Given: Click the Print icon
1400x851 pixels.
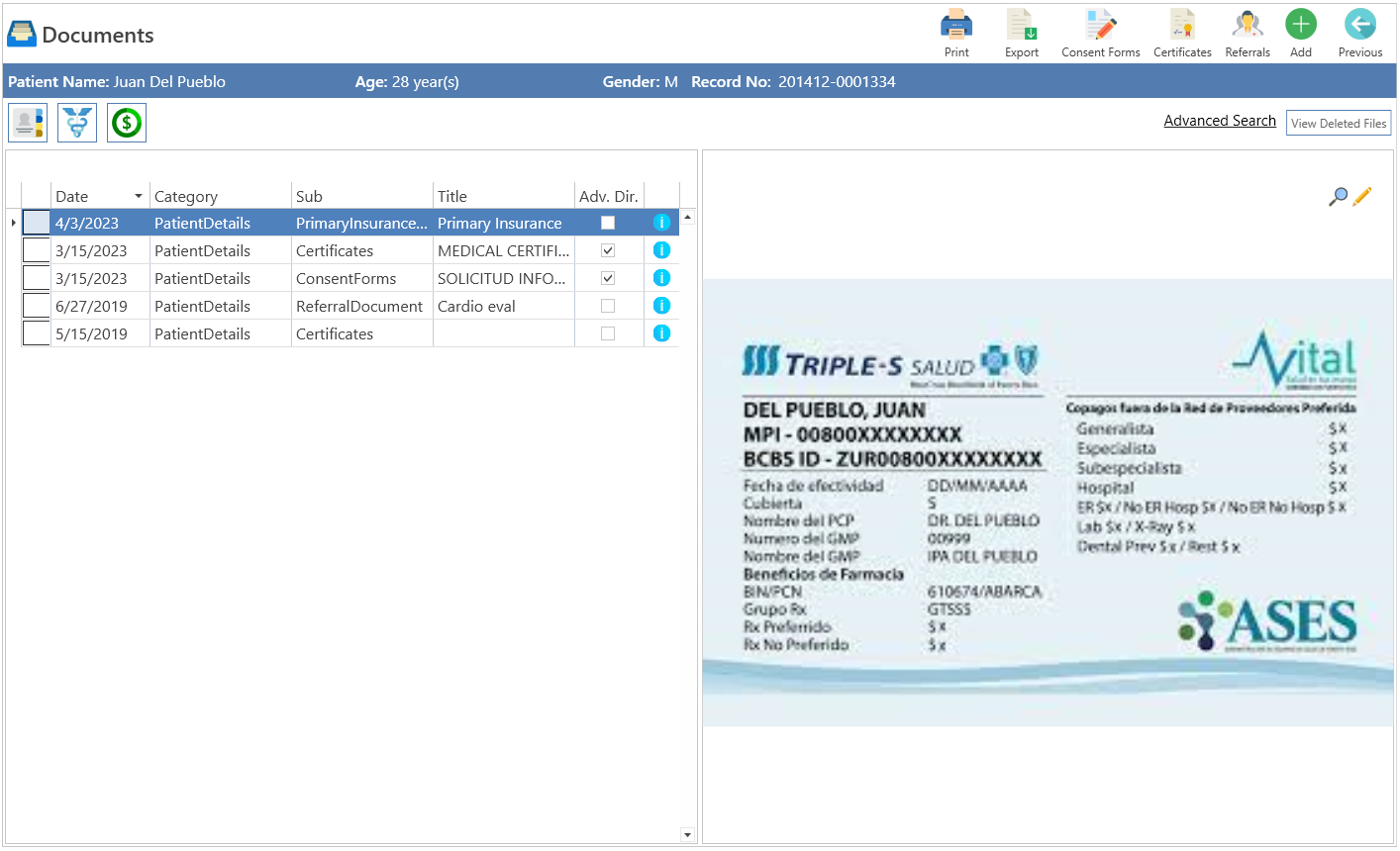Looking at the screenshot, I should 956,34.
